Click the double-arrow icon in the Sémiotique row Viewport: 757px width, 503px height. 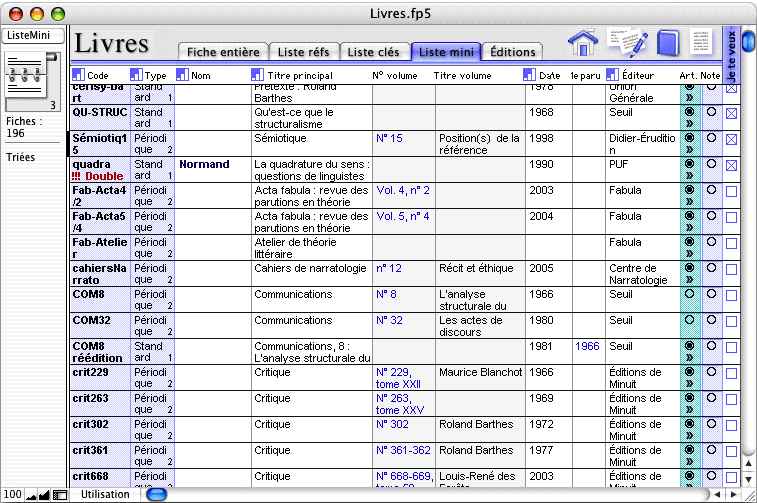click(x=689, y=150)
